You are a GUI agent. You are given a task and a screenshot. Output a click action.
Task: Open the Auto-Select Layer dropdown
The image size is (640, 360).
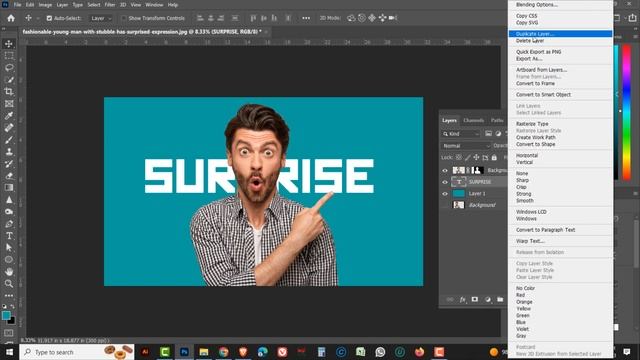(101, 18)
